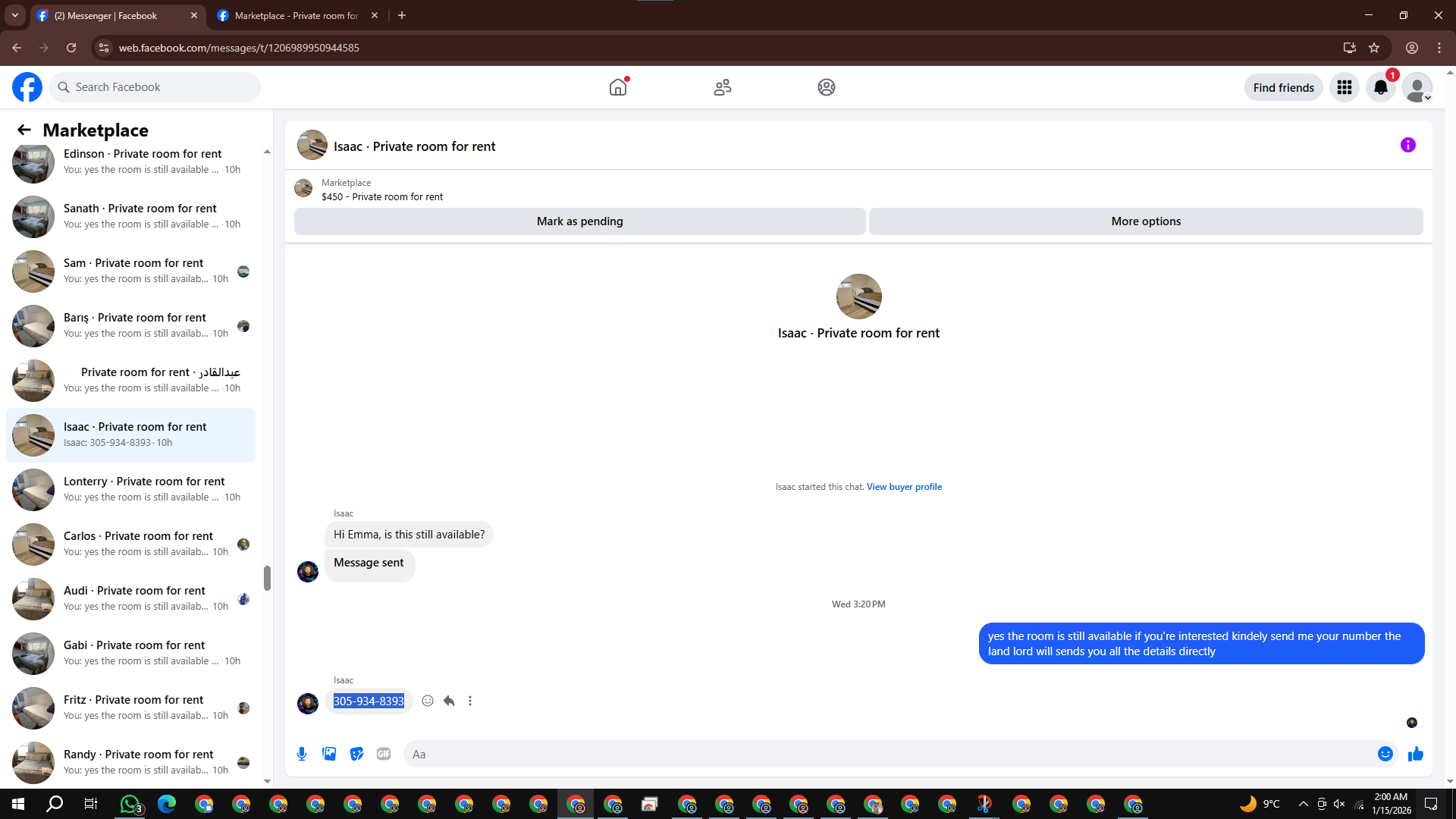The height and width of the screenshot is (819, 1456).
Task: Focus the Aa message input field
Action: [887, 754]
